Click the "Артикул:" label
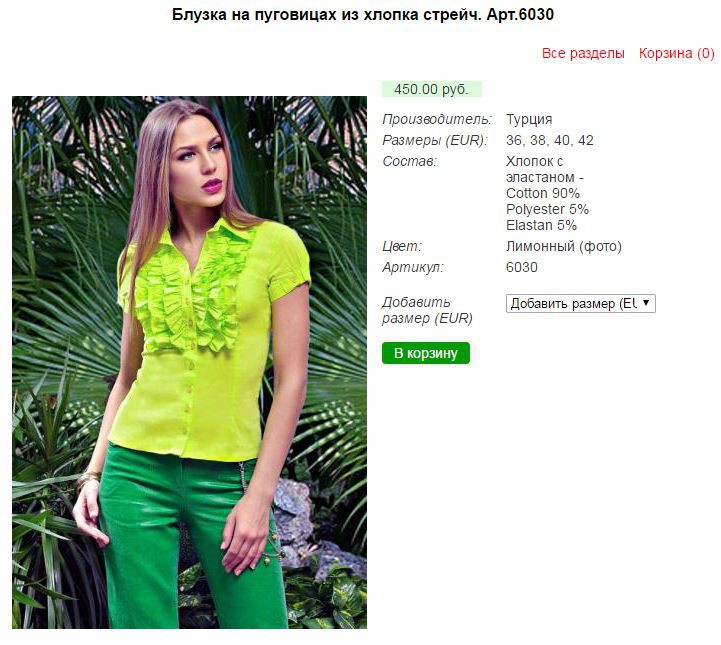Screen dimensions: 721x645 (413, 268)
